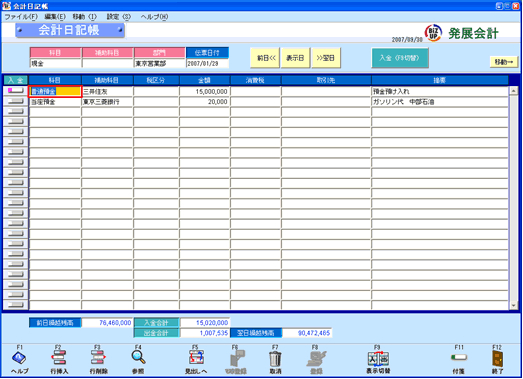Click the scrollbar down arrow of the grid
This screenshot has width=523, height=379.
(x=513, y=305)
